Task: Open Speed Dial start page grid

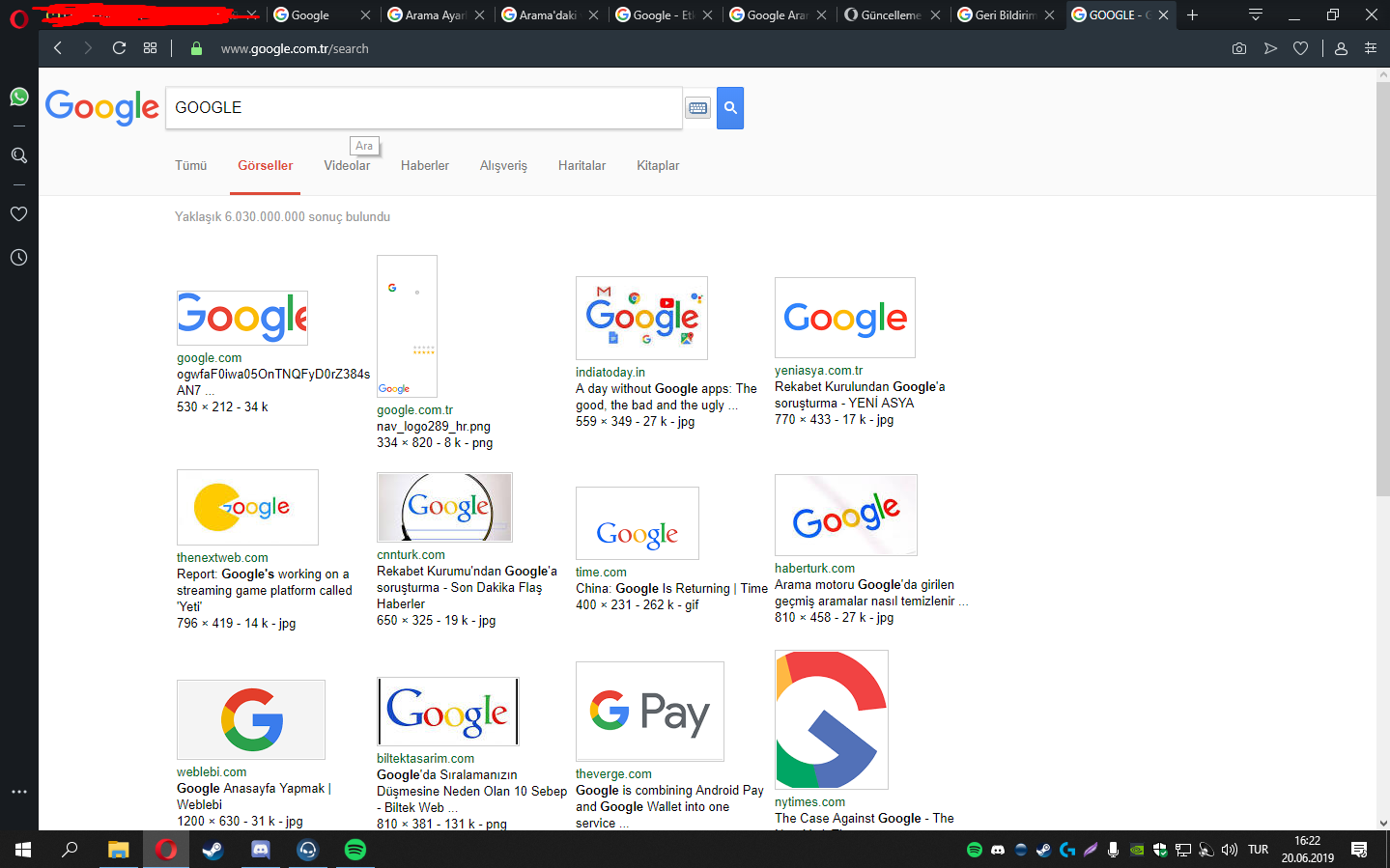Action: [150, 48]
